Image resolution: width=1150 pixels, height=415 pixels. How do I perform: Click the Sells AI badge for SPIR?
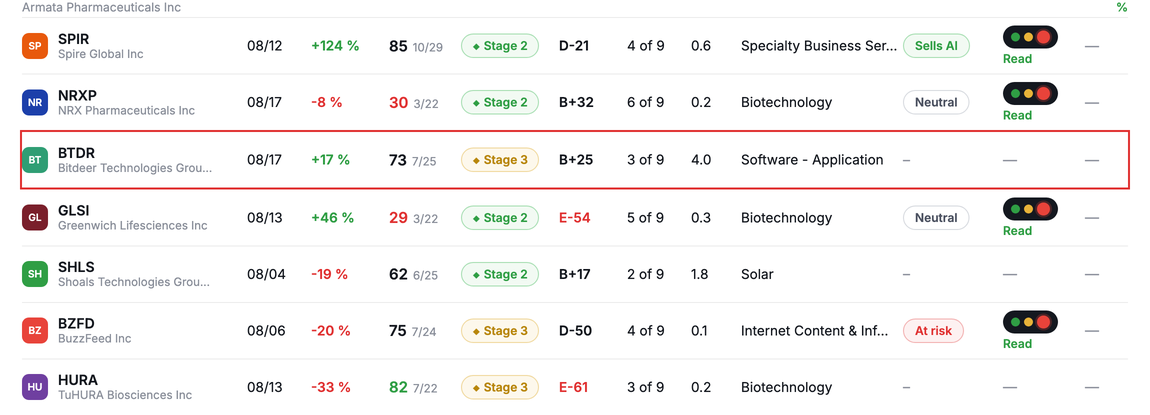pyautogui.click(x=937, y=45)
